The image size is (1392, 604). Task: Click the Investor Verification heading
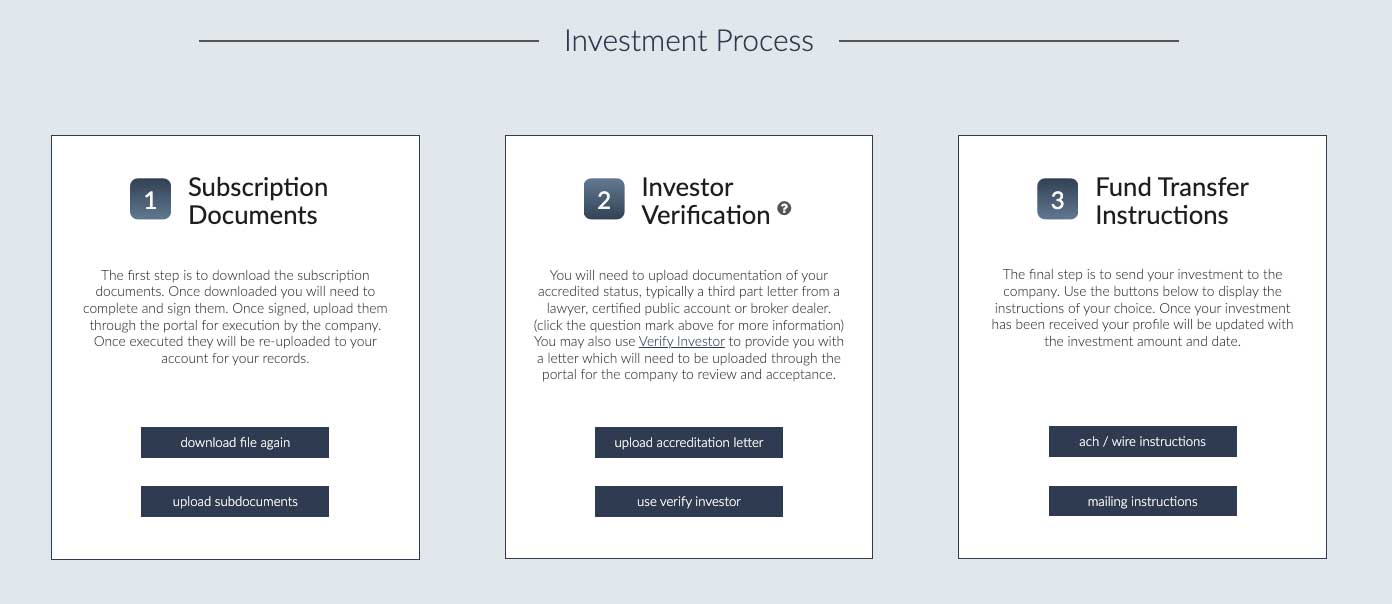pyautogui.click(x=706, y=201)
